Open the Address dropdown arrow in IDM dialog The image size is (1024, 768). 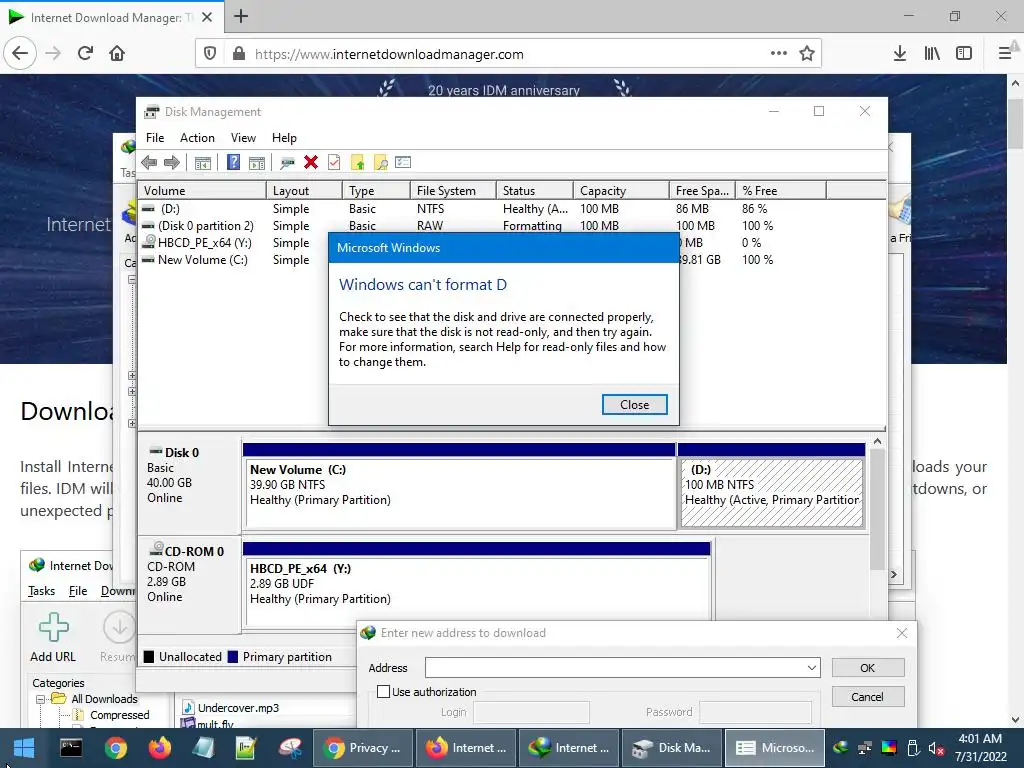click(811, 667)
